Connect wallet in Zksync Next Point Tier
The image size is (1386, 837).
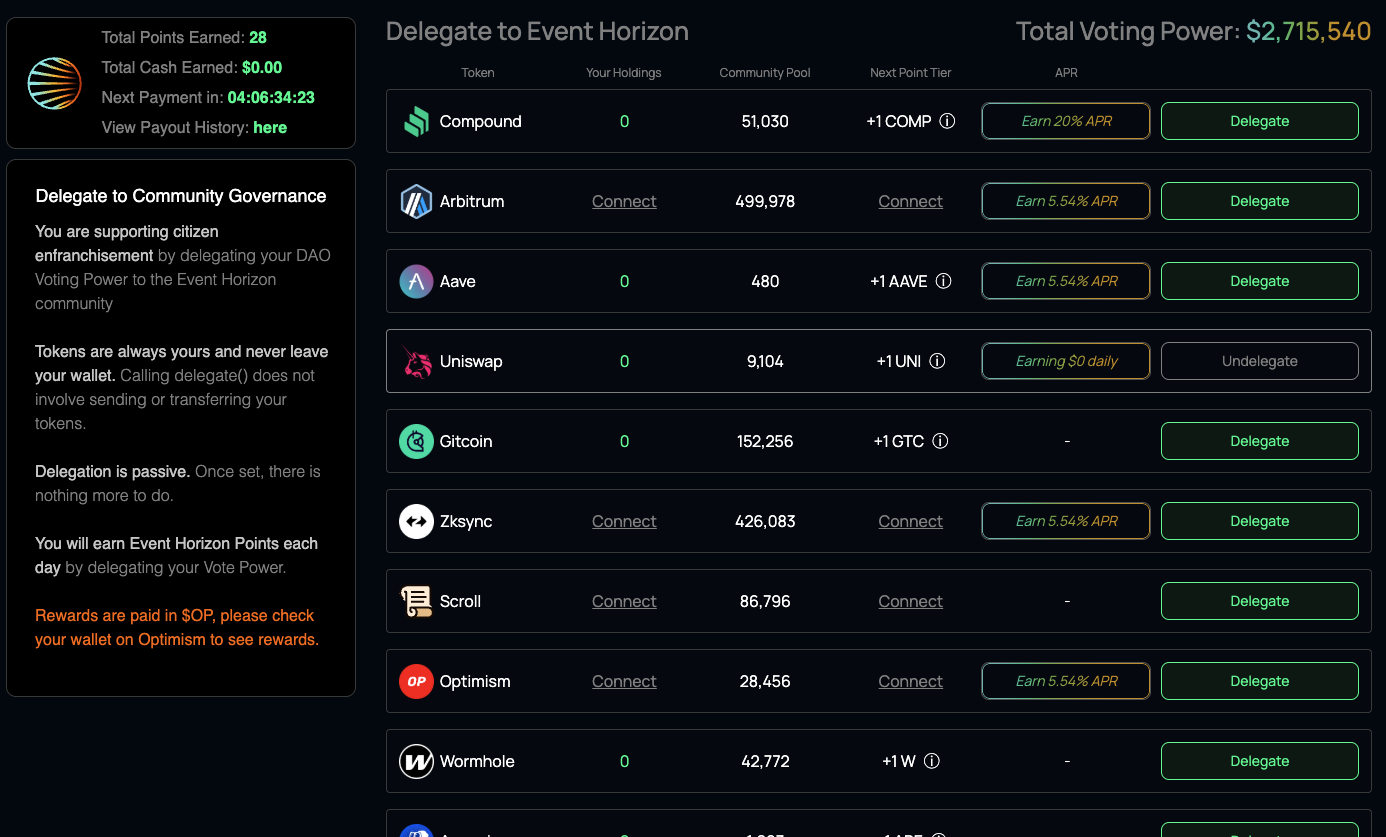coord(910,521)
